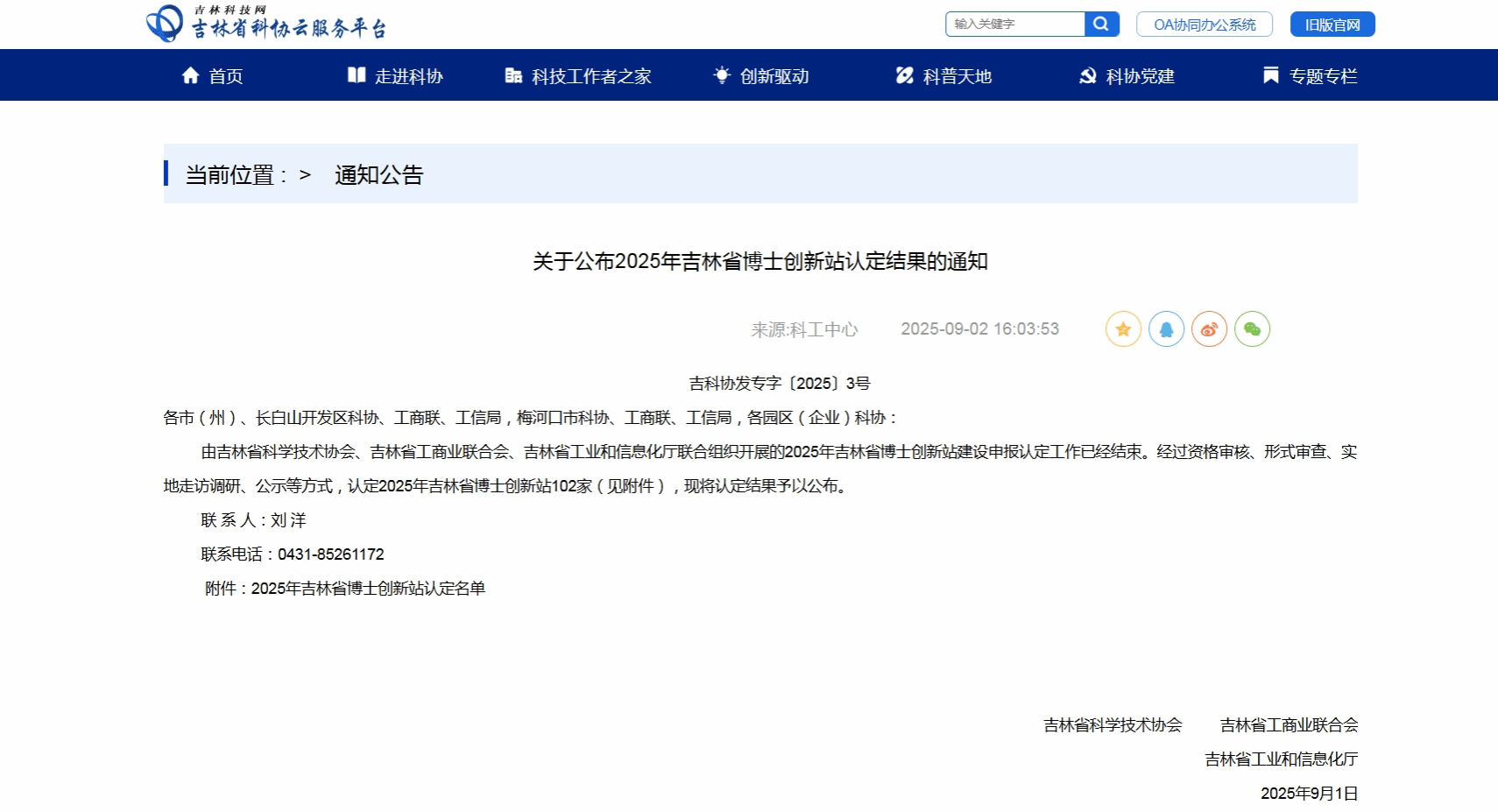Focus the keyword search input field

1014,25
